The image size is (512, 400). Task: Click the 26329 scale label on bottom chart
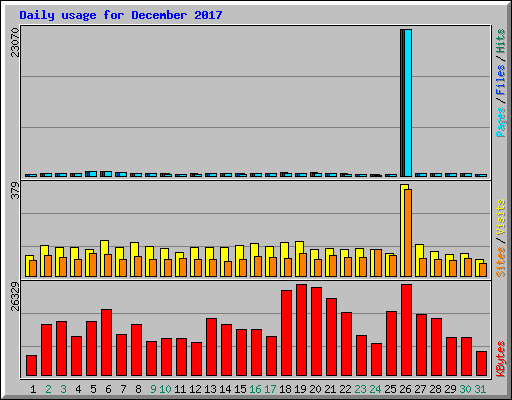[x=15, y=297]
